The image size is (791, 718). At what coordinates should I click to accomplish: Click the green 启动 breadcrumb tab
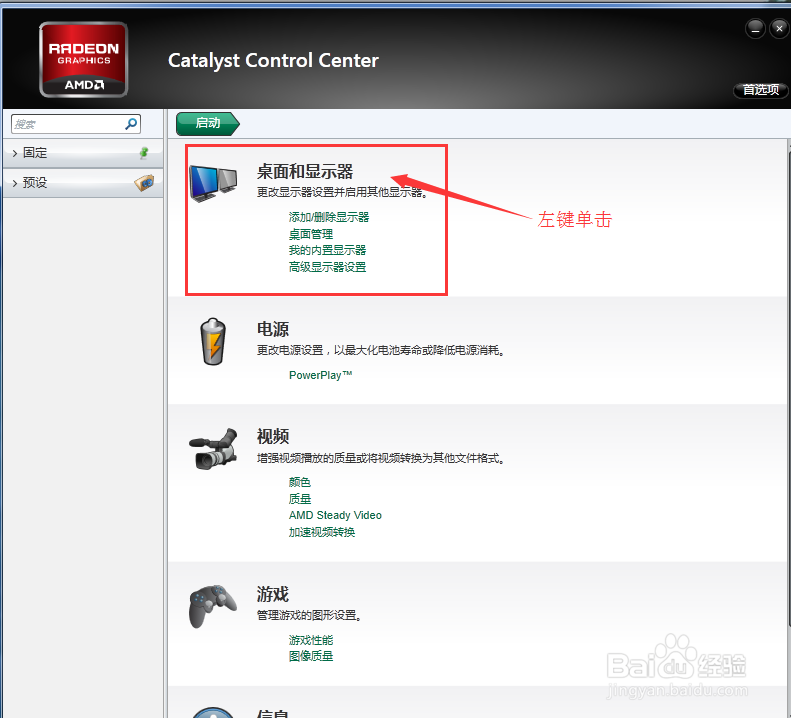207,124
